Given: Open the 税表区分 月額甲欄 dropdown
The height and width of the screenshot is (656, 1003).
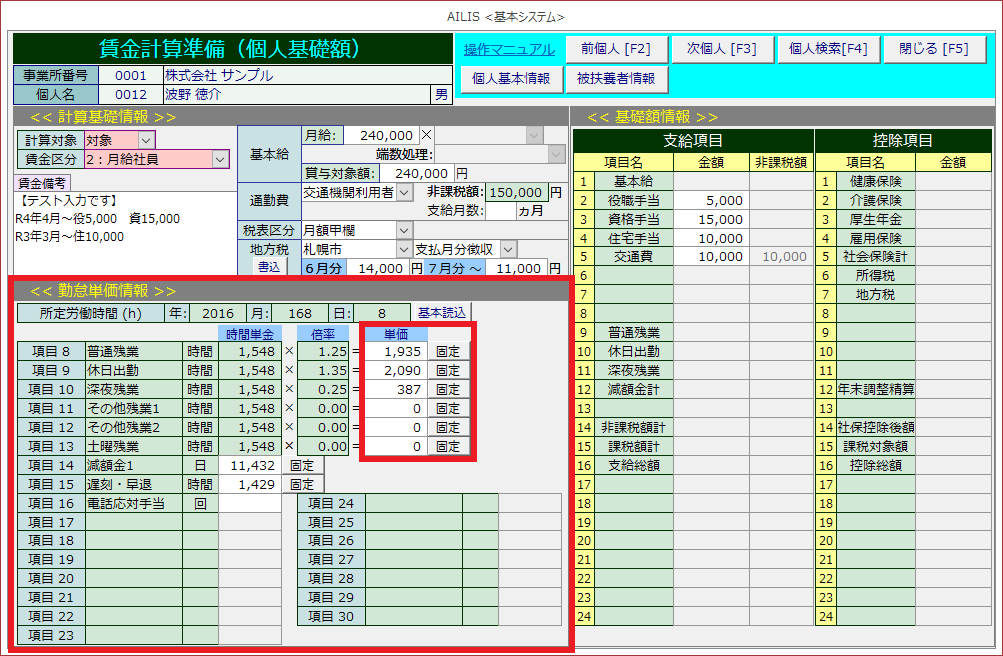Looking at the screenshot, I should pos(404,230).
